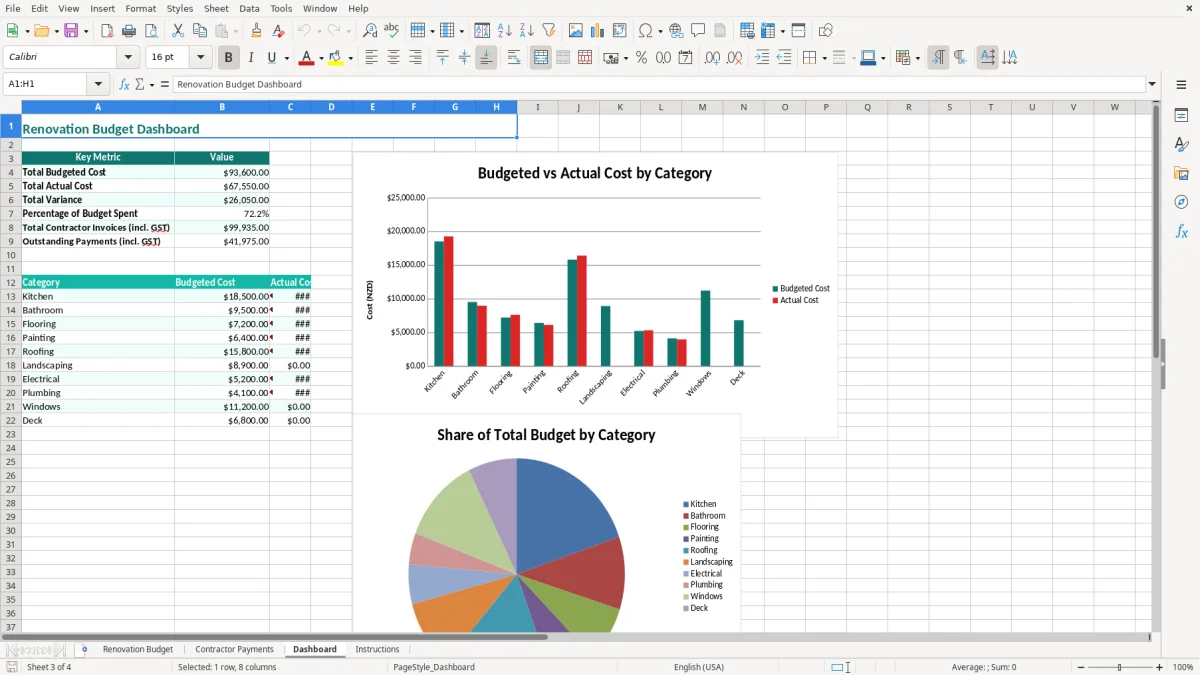This screenshot has height=675, width=1200.
Task: Clear direct formatting
Action: click(278, 31)
